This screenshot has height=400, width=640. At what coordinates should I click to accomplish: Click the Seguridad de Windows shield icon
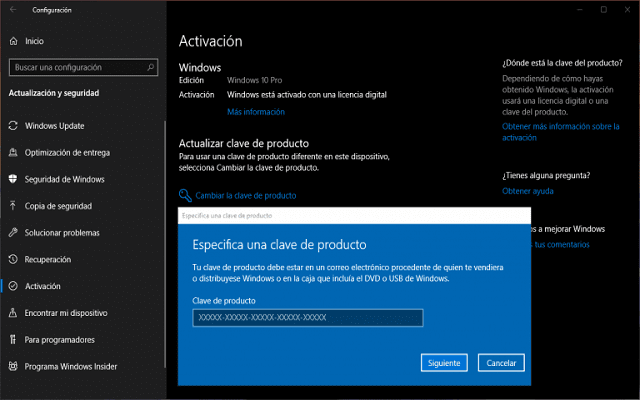(13, 179)
